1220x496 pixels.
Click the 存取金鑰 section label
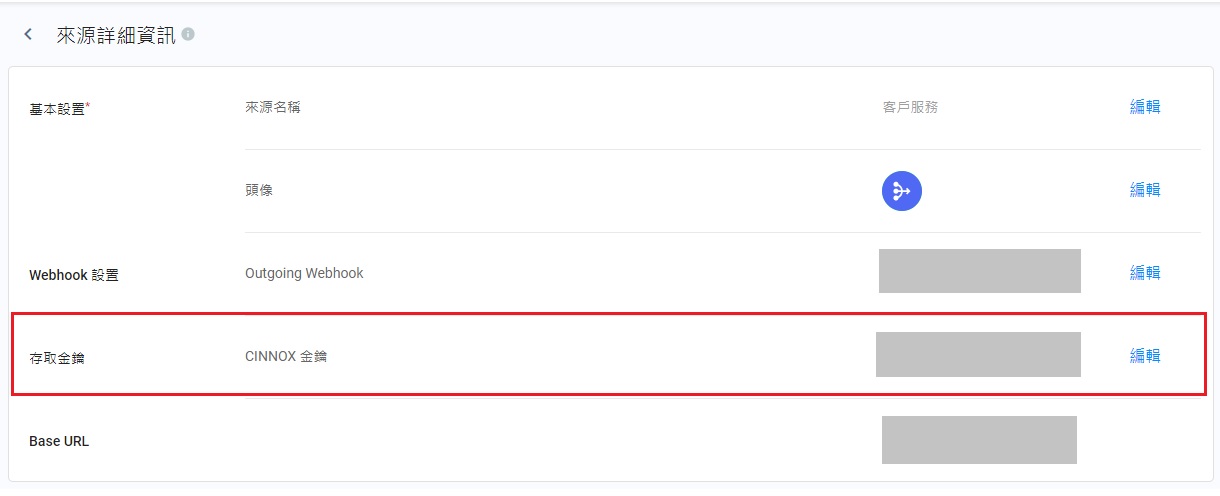coord(57,357)
